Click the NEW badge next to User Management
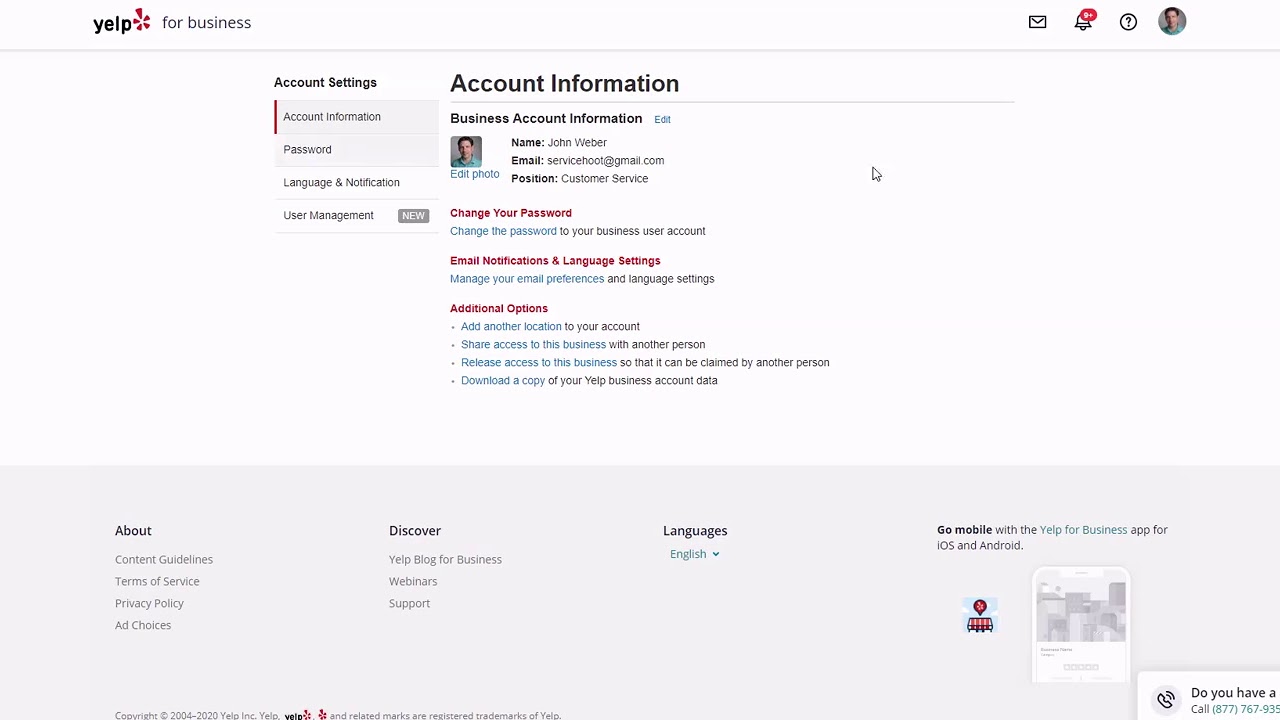 (x=413, y=216)
